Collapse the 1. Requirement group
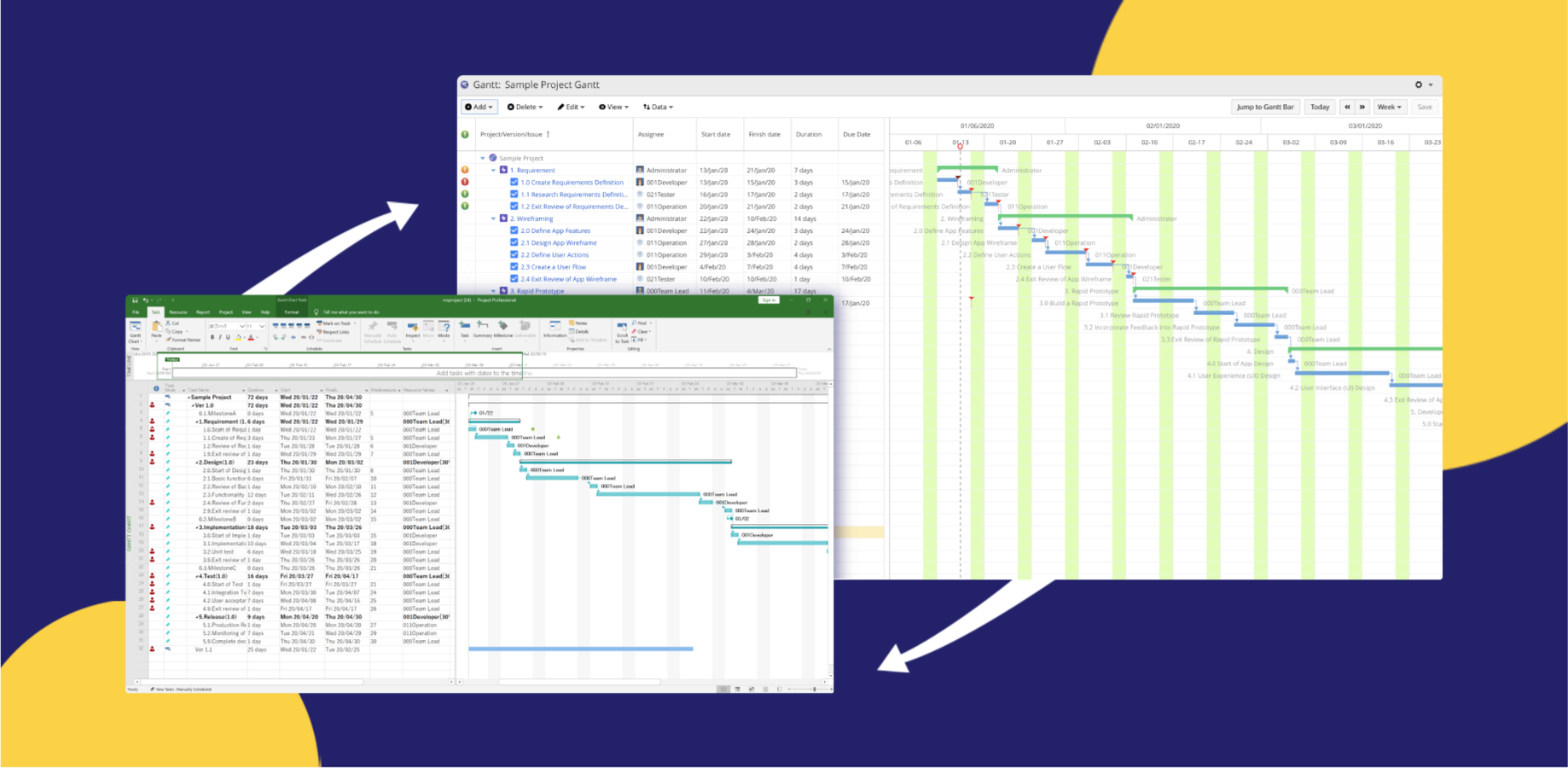1568x768 pixels. pos(493,170)
